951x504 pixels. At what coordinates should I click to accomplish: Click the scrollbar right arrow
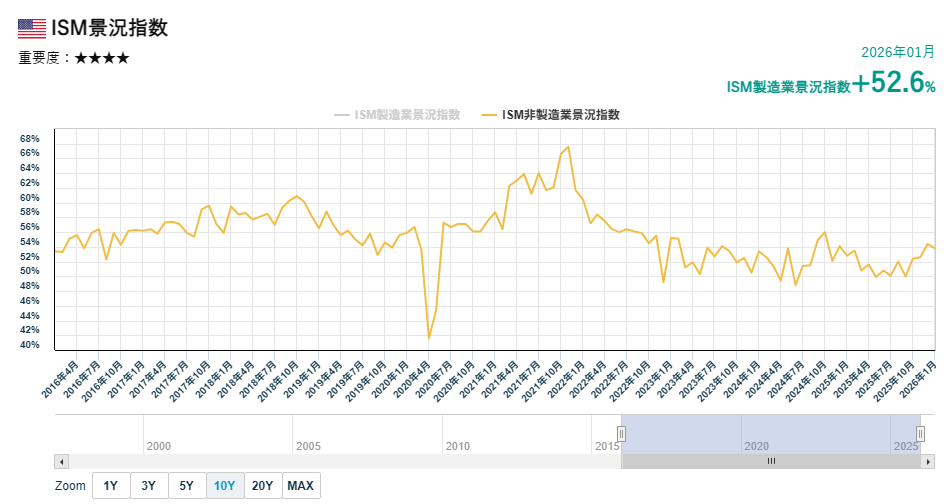pos(928,462)
